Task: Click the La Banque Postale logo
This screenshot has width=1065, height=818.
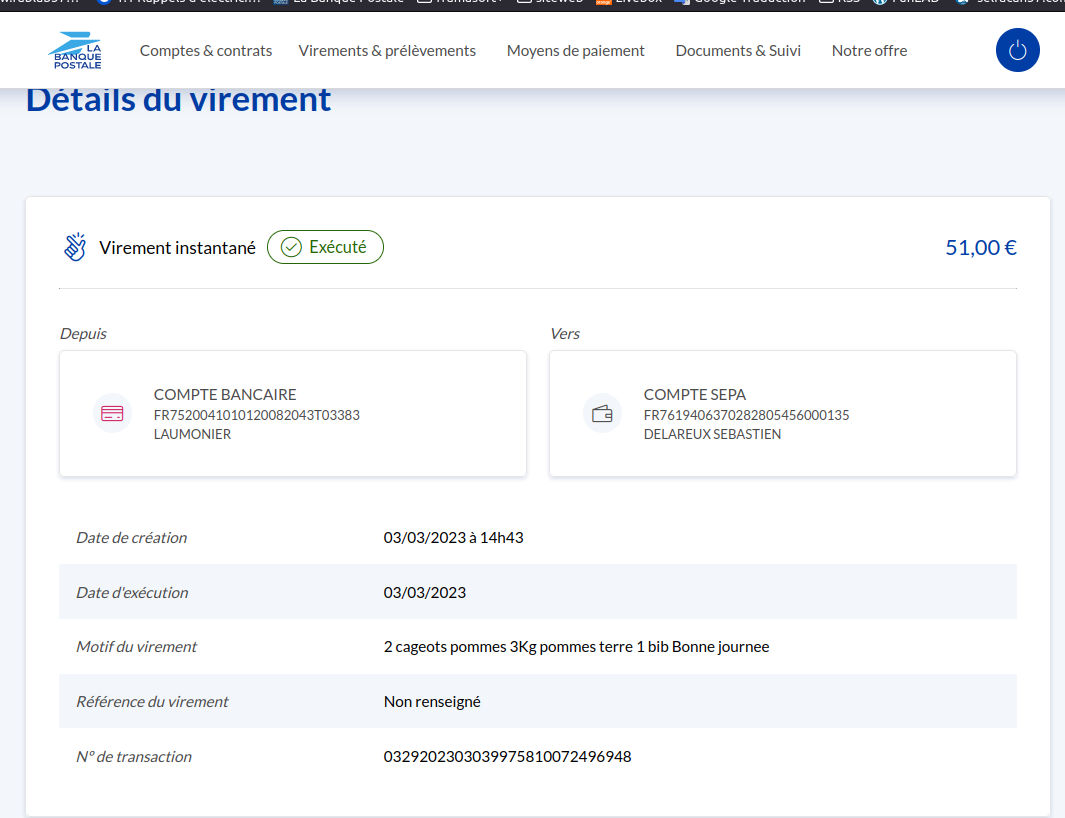Action: [76, 51]
